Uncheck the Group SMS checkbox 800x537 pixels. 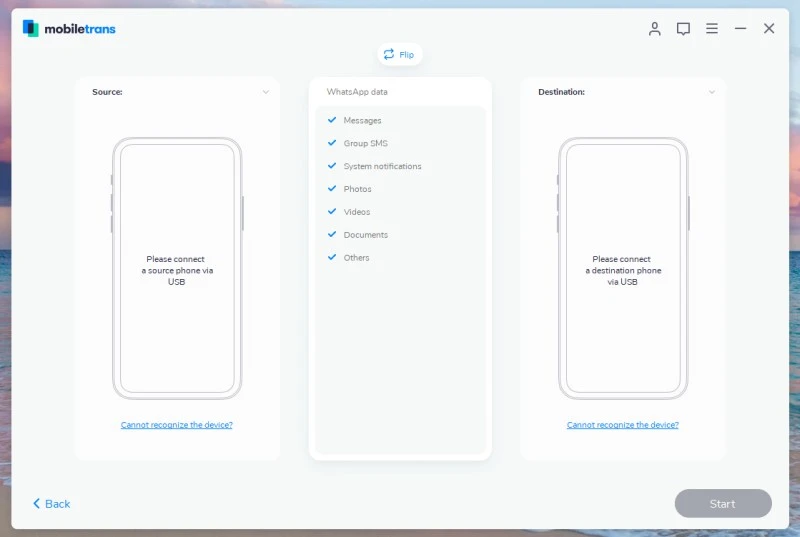pos(332,143)
